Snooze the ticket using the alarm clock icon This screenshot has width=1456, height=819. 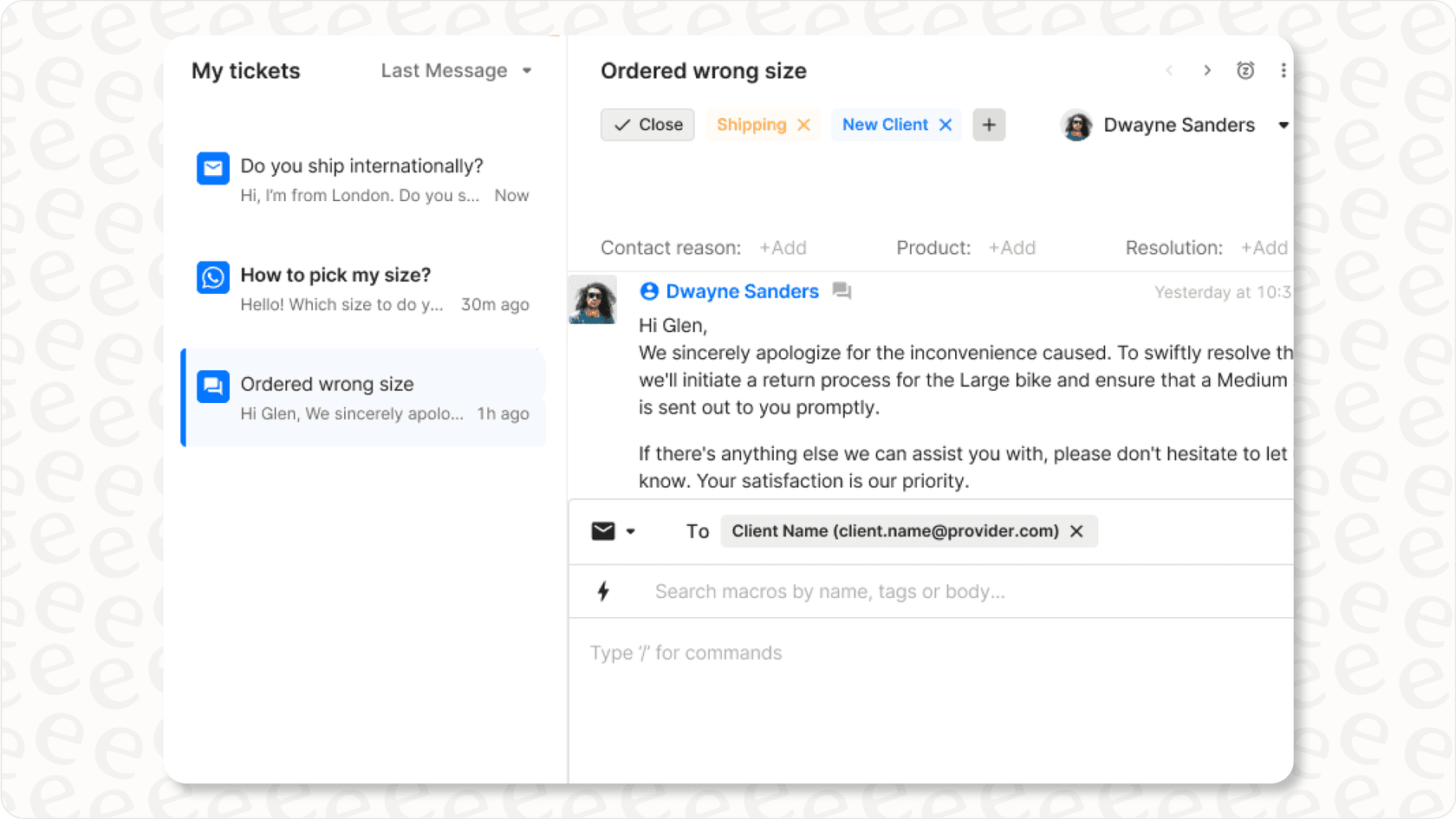[1245, 70]
